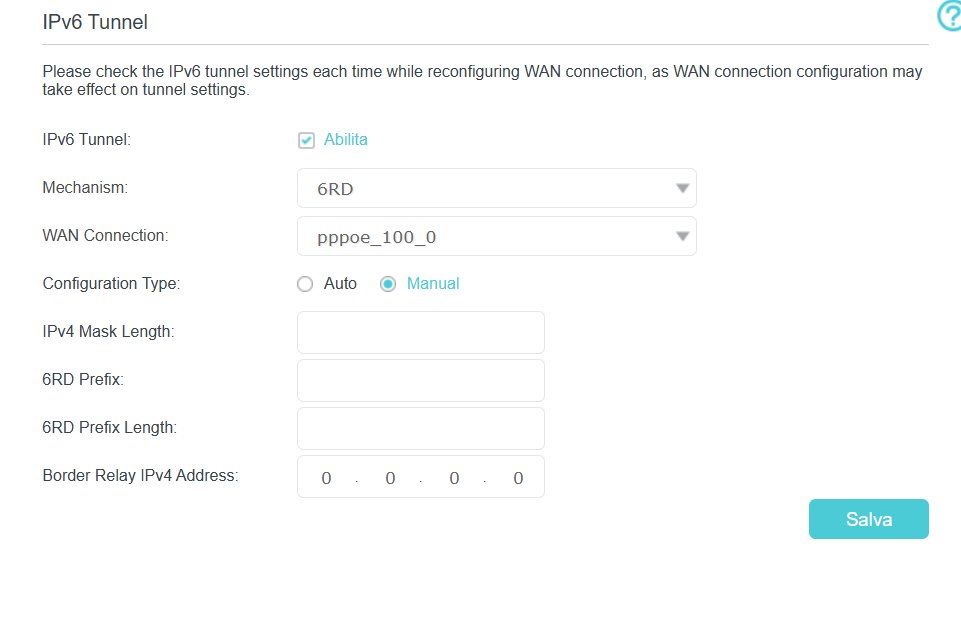Focus the 6RD Prefix Length field

(x=420, y=428)
